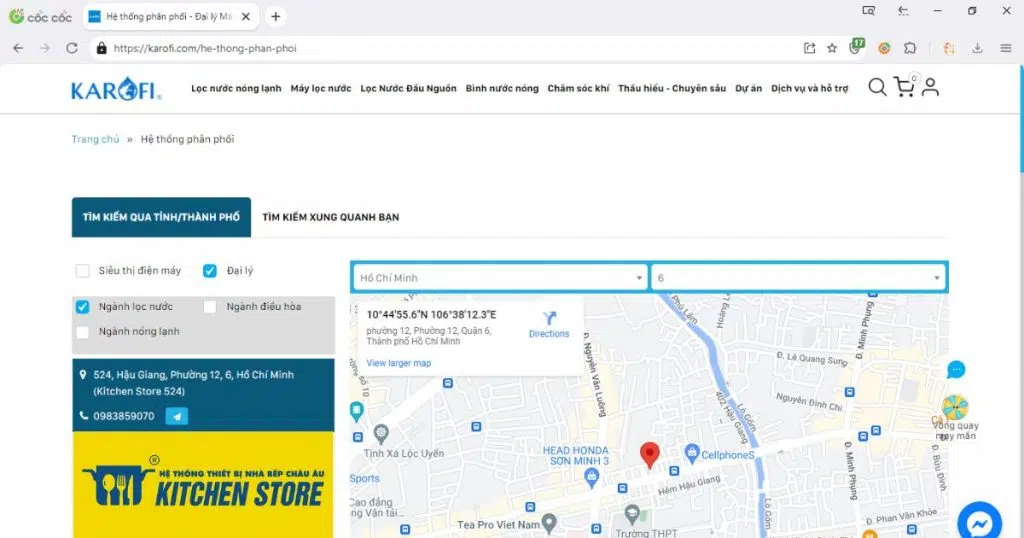The image size is (1024, 538).
Task: Click the browser reload icon
Action: click(x=72, y=48)
